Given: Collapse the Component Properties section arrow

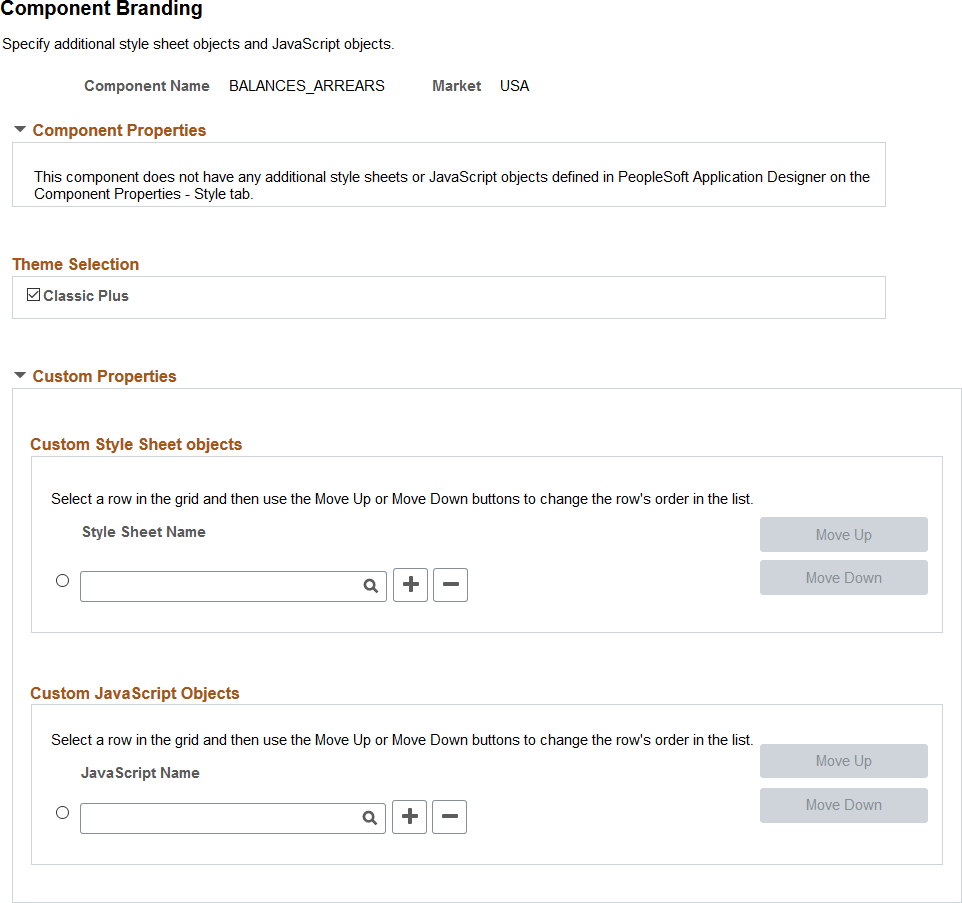Looking at the screenshot, I should [x=20, y=129].
